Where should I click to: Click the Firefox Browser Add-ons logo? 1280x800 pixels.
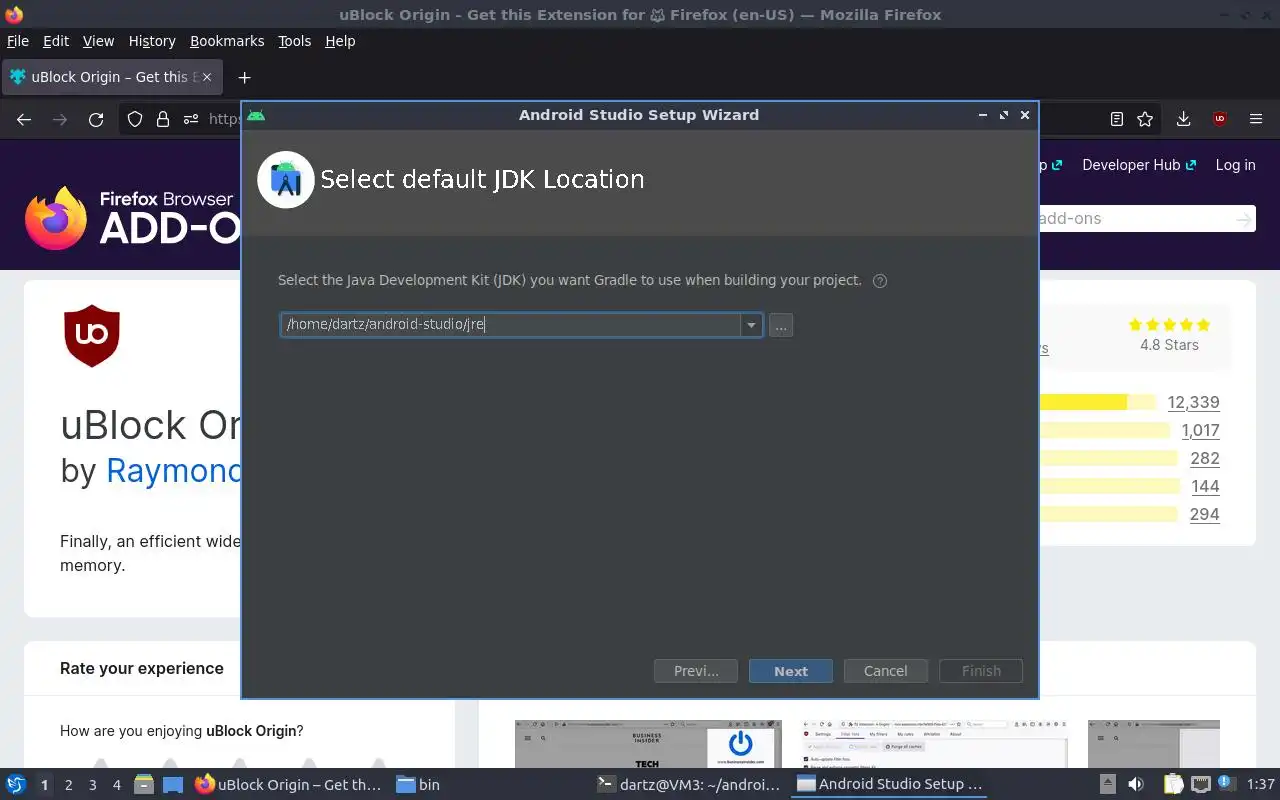click(x=133, y=218)
